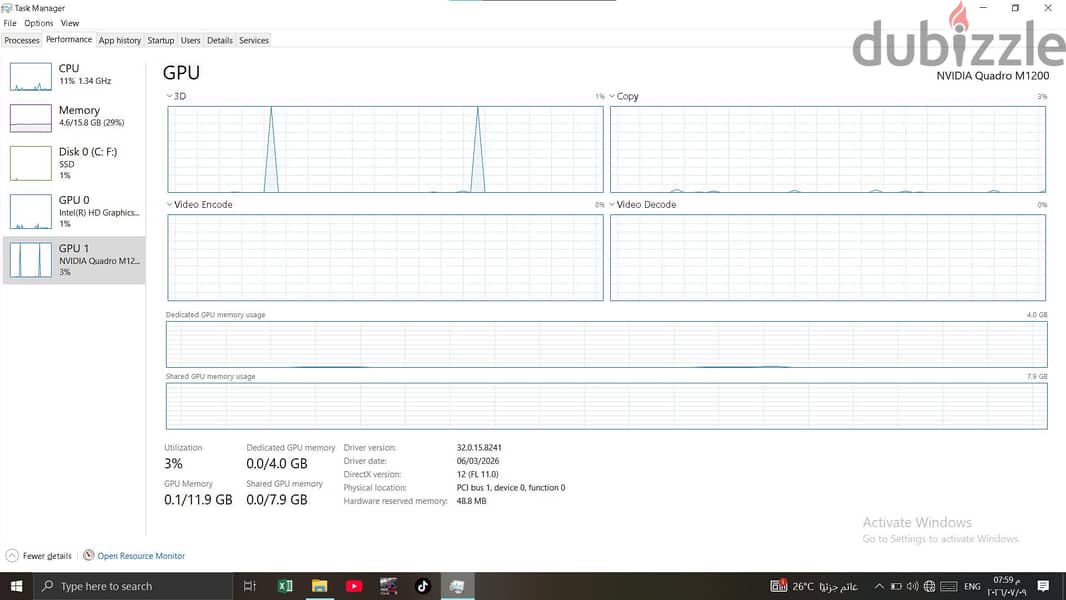This screenshot has height=600, width=1066.
Task: Open the Options menu
Action: coord(39,23)
